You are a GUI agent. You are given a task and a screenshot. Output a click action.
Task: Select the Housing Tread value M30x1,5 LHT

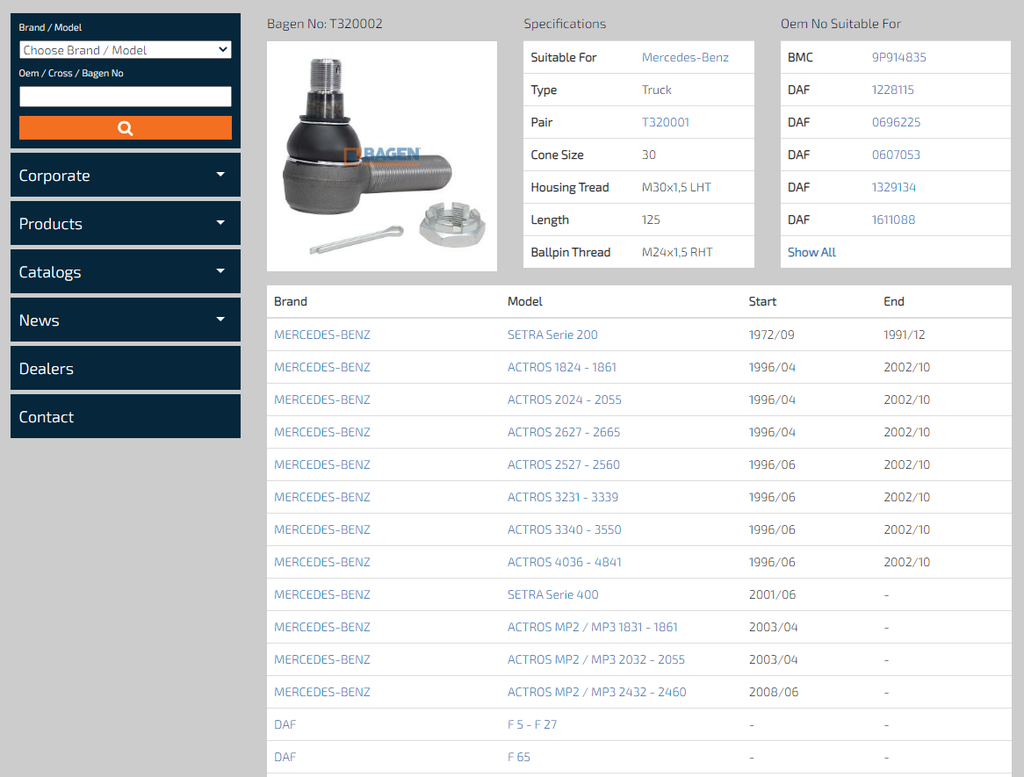pos(676,187)
